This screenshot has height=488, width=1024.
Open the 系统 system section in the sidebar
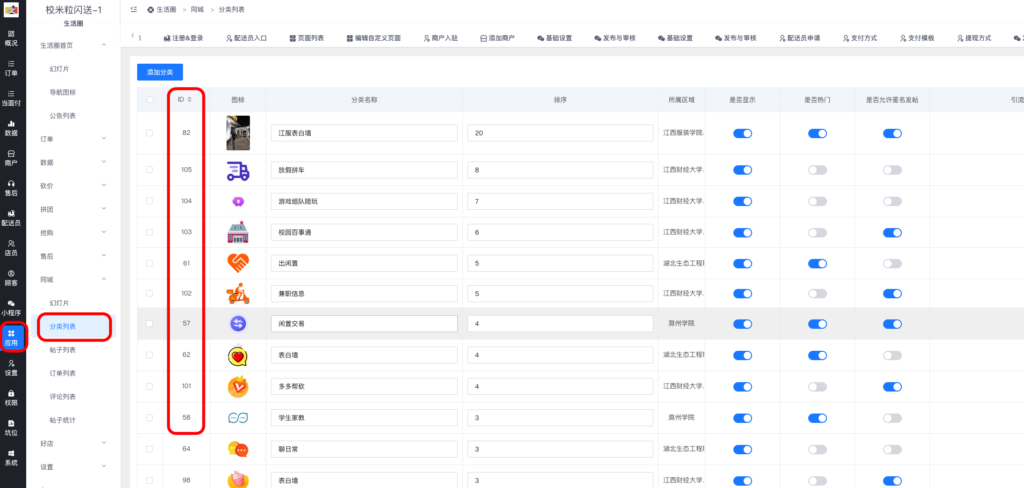[11, 458]
